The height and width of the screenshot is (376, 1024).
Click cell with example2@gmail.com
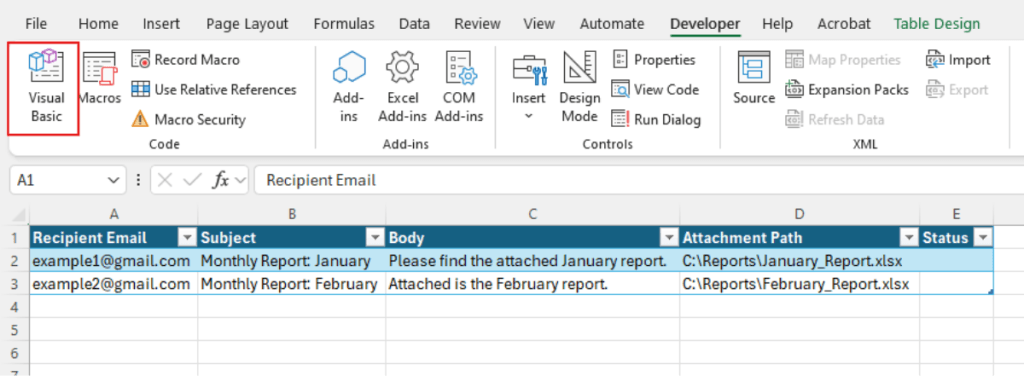click(114, 284)
